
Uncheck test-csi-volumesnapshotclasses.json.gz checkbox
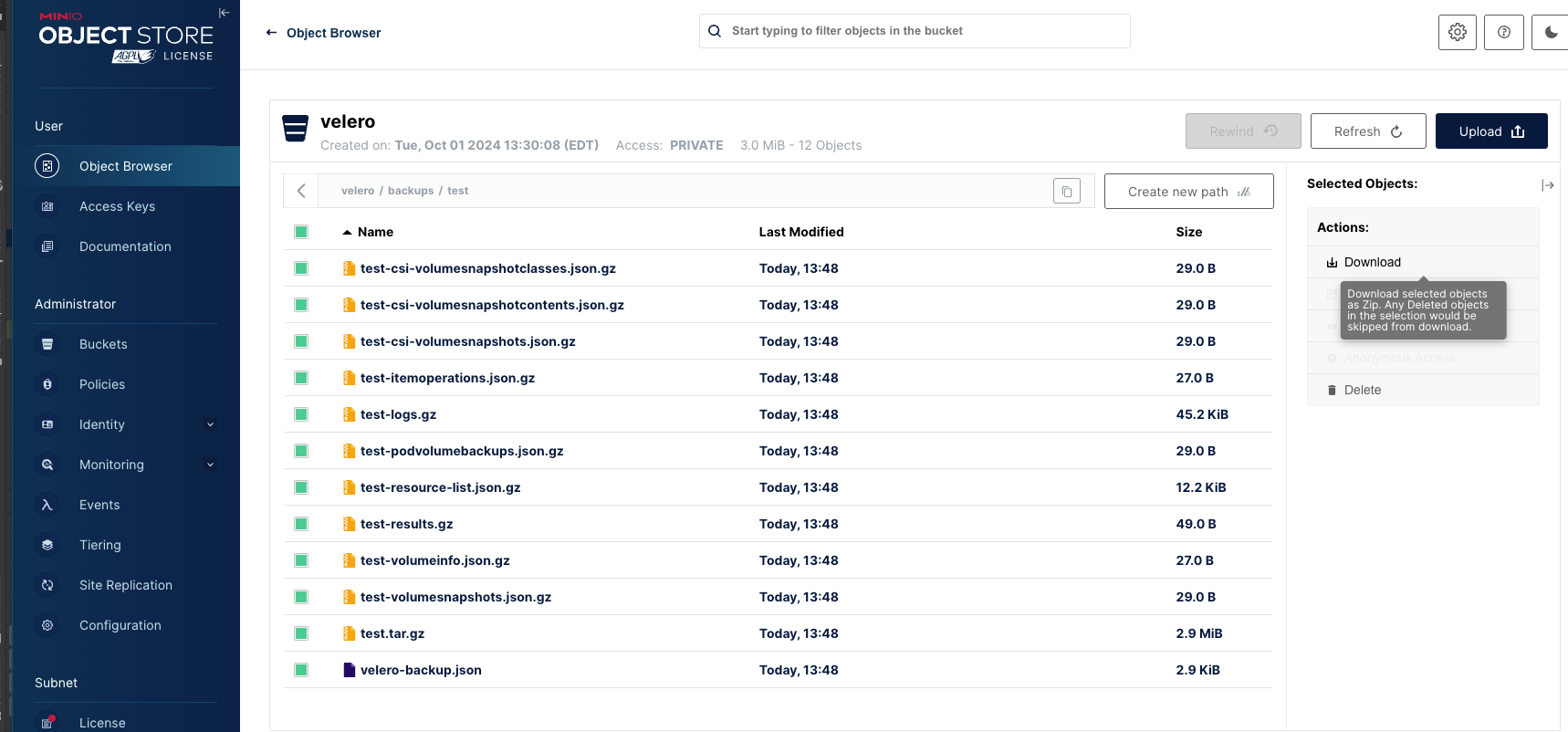click(301, 268)
